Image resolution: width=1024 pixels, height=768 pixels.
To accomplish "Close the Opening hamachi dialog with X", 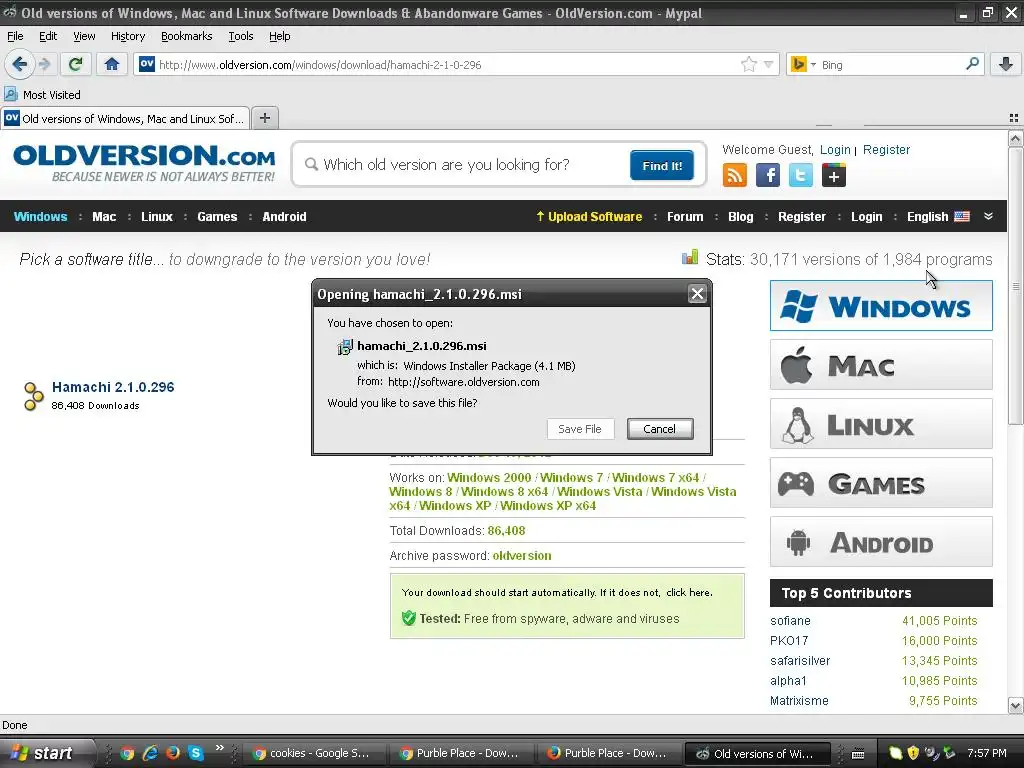I will [697, 294].
